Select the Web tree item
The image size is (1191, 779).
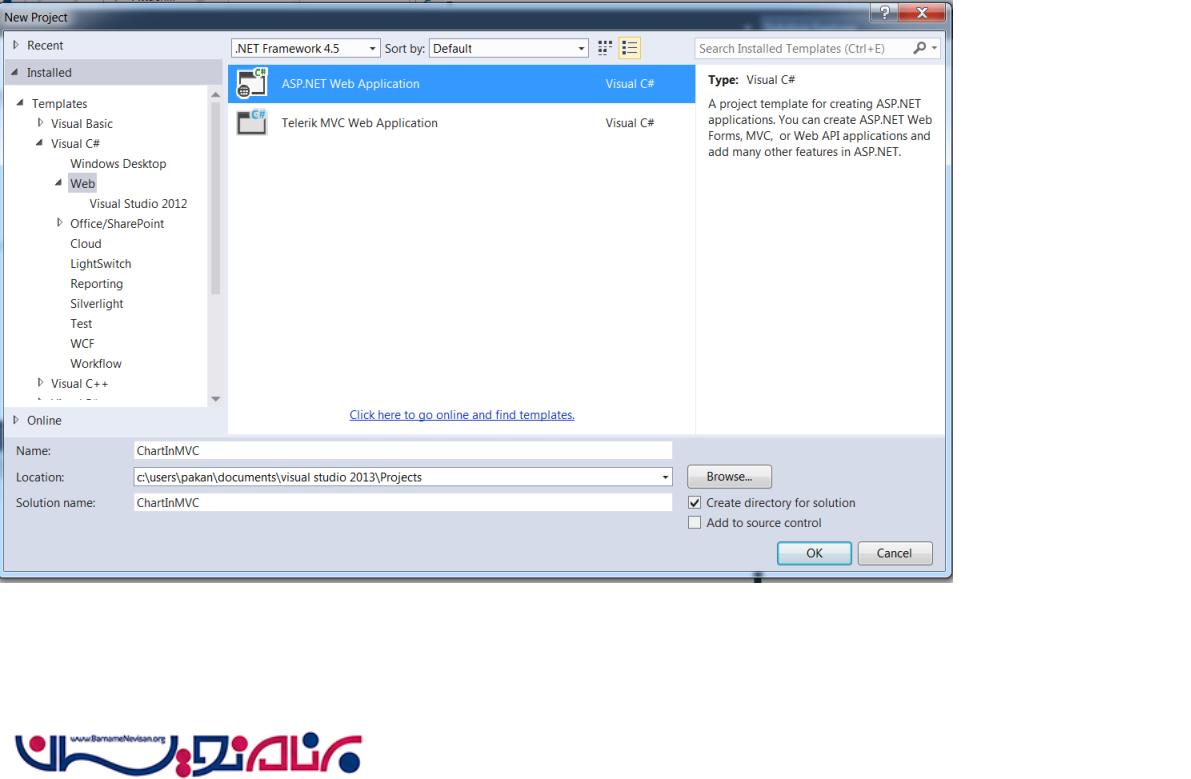[82, 183]
